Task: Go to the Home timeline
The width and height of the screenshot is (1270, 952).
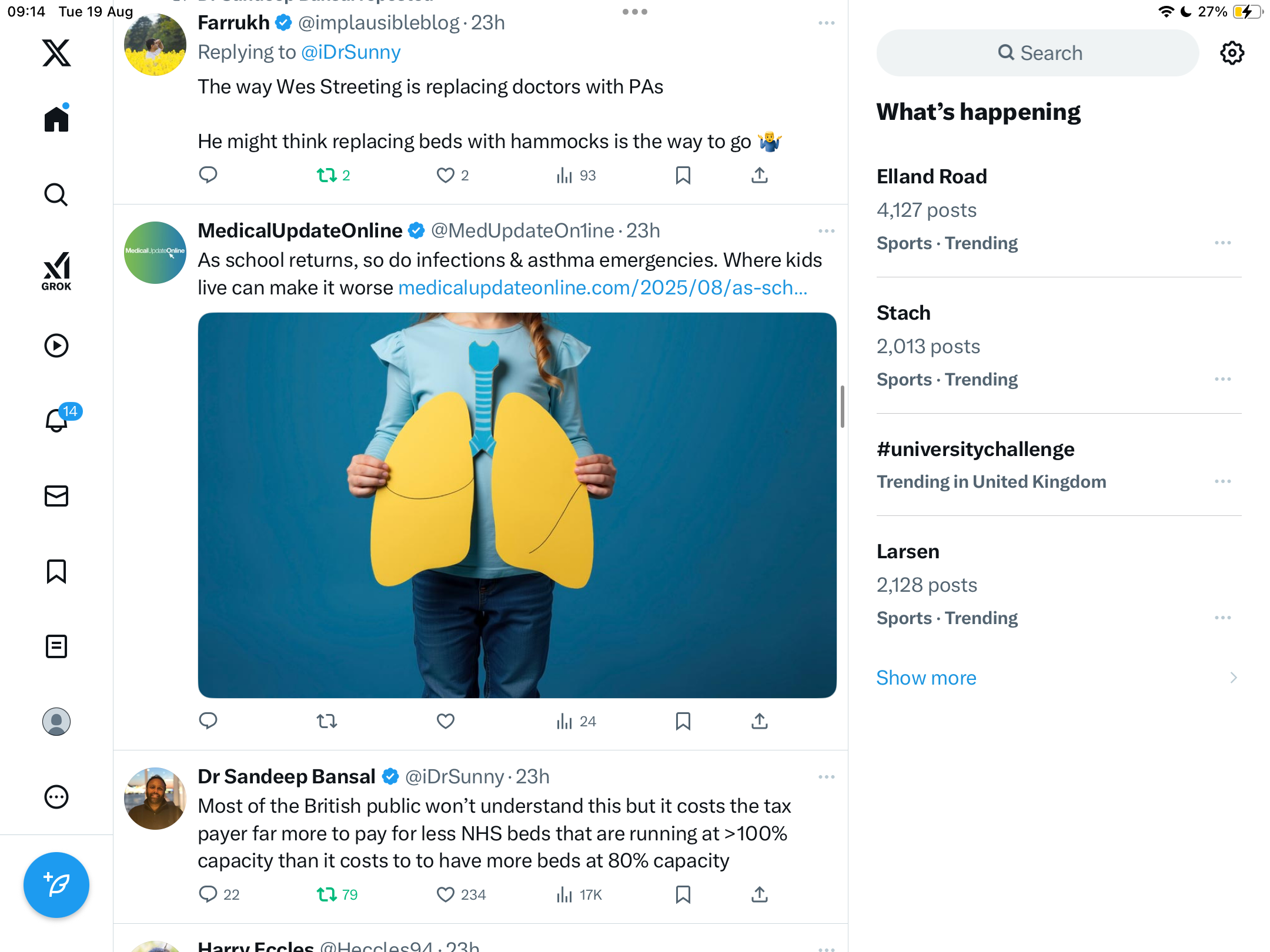Action: pos(56,119)
